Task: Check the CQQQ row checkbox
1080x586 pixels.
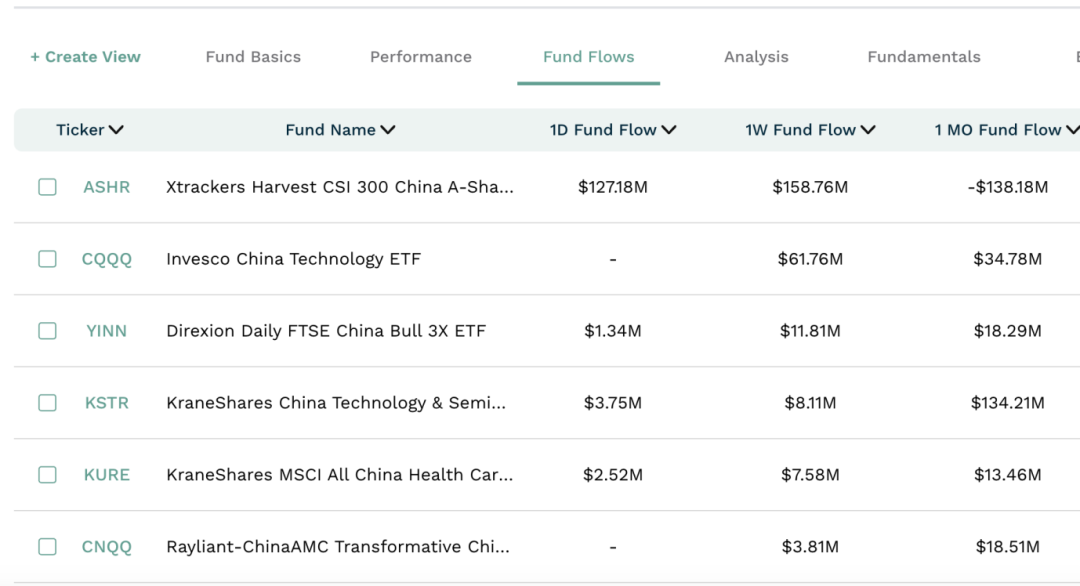Action: (x=48, y=259)
